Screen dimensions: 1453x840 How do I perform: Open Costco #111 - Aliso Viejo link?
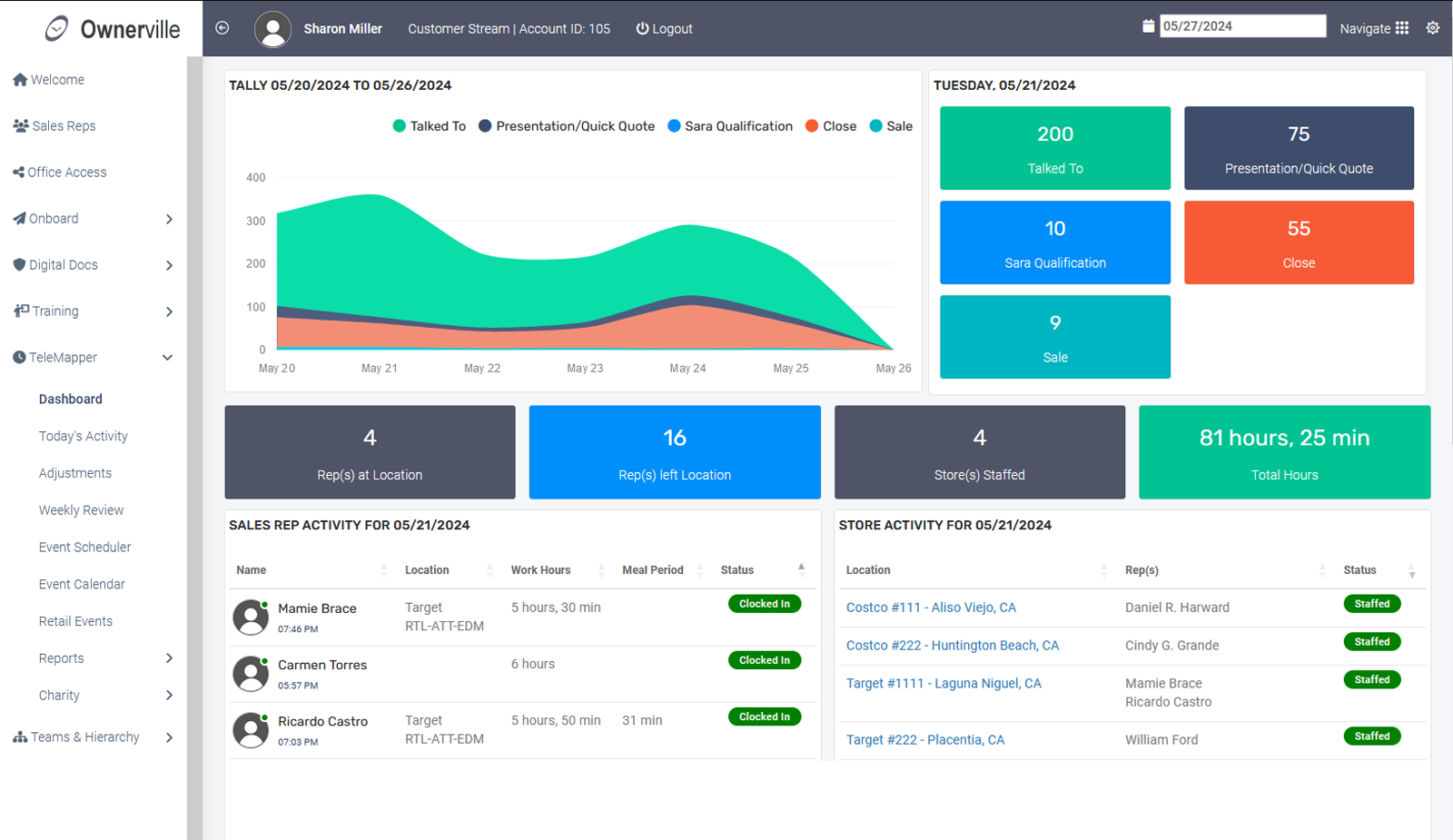point(931,608)
